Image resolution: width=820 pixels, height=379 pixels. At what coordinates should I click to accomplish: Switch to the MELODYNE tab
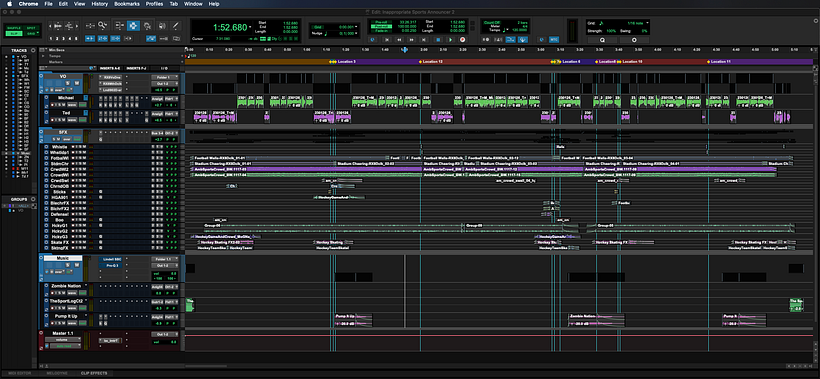point(56,373)
